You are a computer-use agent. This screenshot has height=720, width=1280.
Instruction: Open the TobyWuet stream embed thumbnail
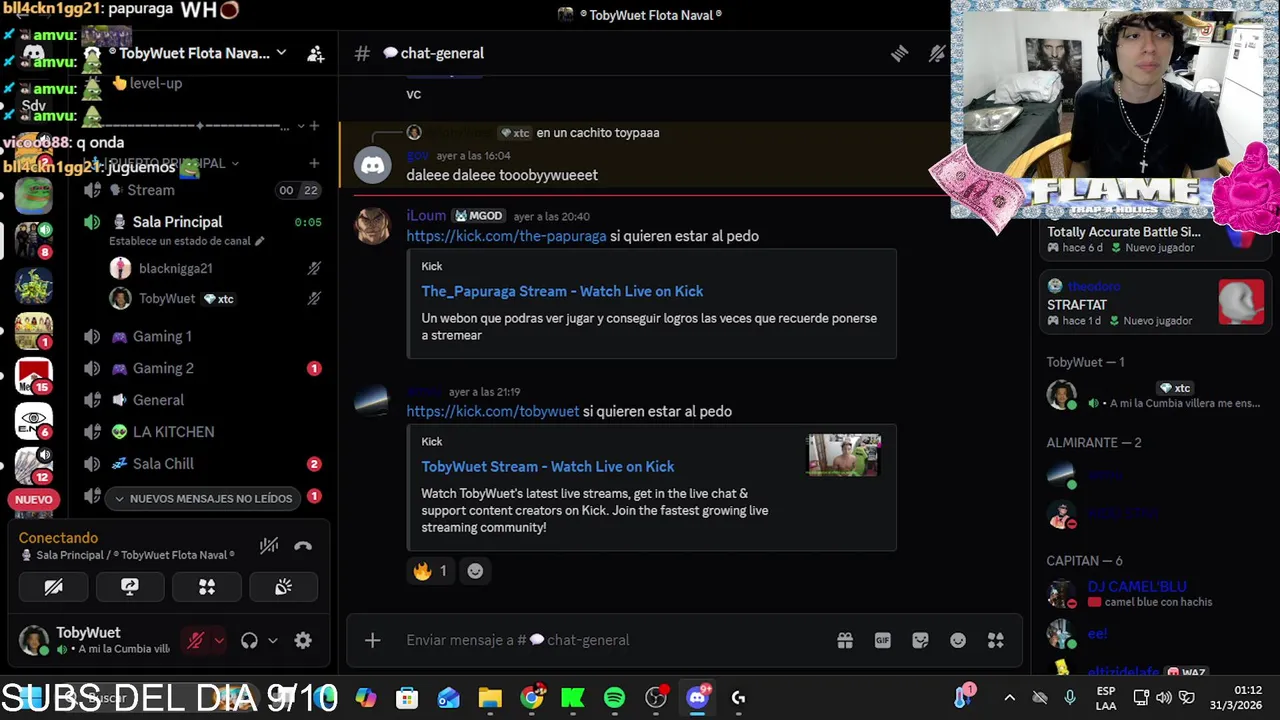(x=844, y=455)
